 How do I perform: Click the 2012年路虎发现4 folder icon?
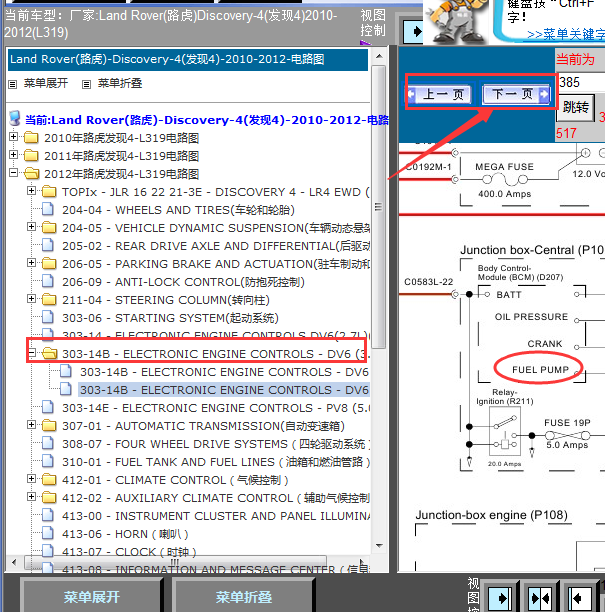tap(31, 173)
